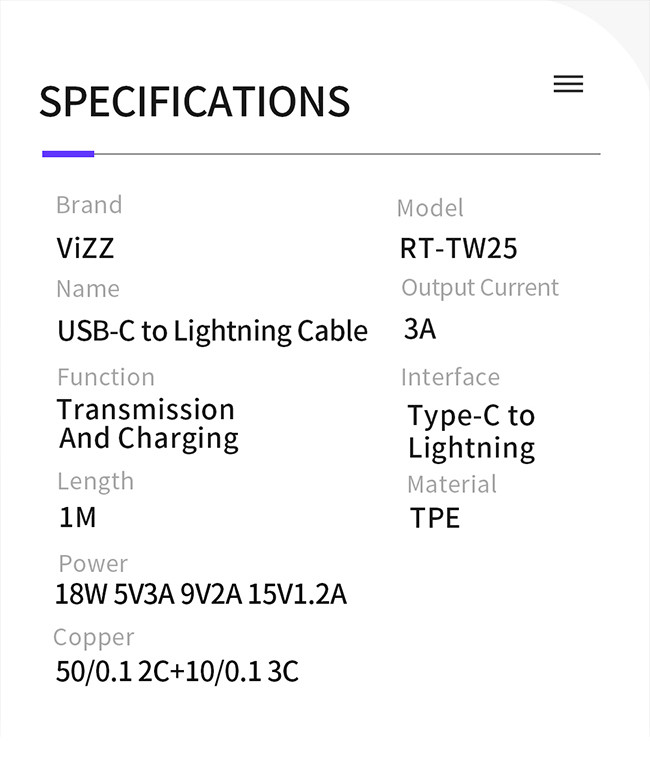650x770 pixels.
Task: Click the Transmission And Charging text
Action: click(x=147, y=424)
